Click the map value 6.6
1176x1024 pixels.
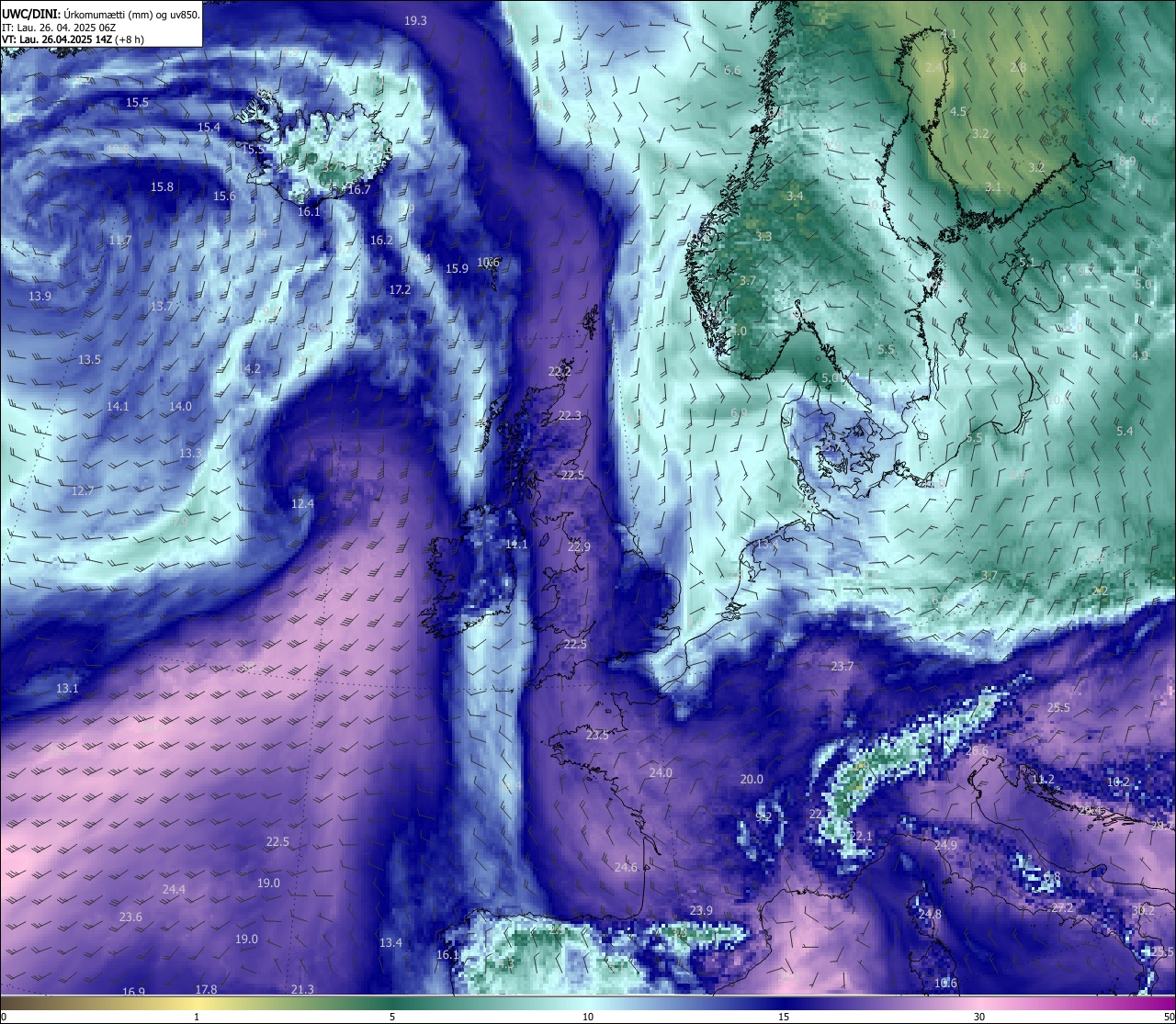(732, 70)
